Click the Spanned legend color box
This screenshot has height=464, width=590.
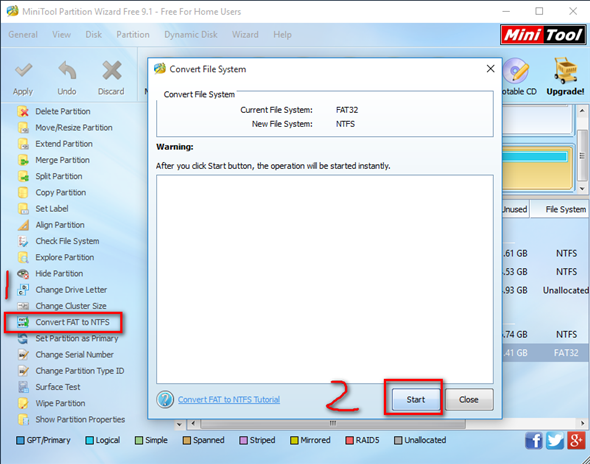(x=187, y=440)
